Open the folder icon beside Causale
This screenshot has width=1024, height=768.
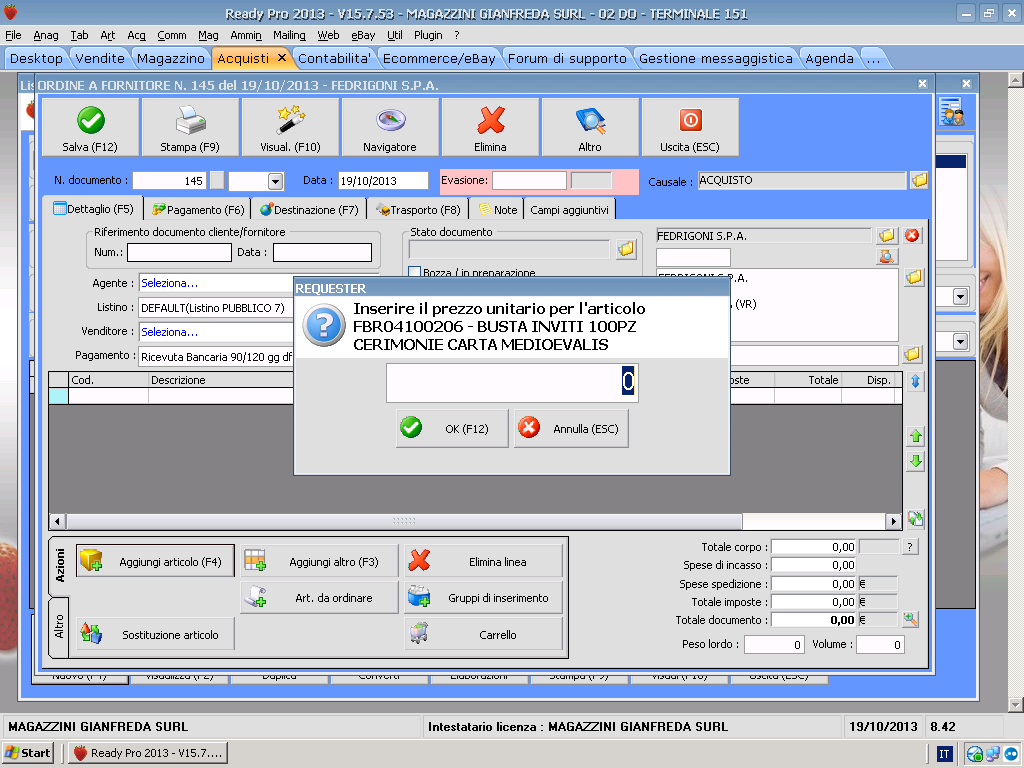click(x=919, y=181)
